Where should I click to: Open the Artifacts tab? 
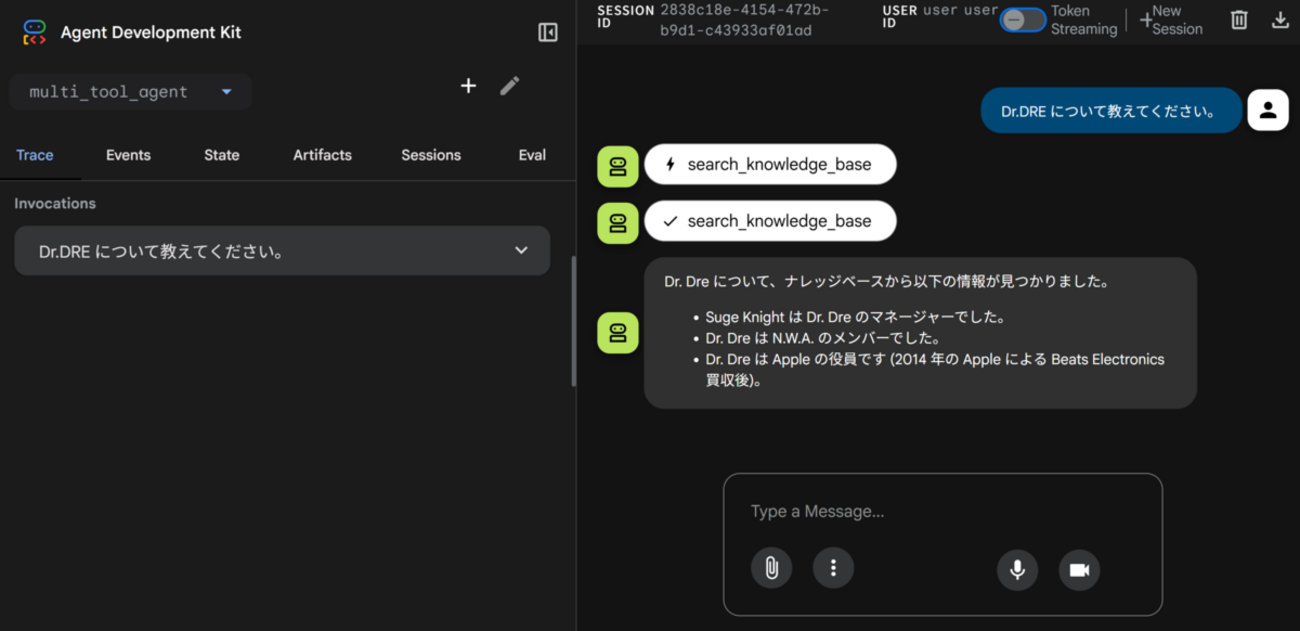[322, 155]
